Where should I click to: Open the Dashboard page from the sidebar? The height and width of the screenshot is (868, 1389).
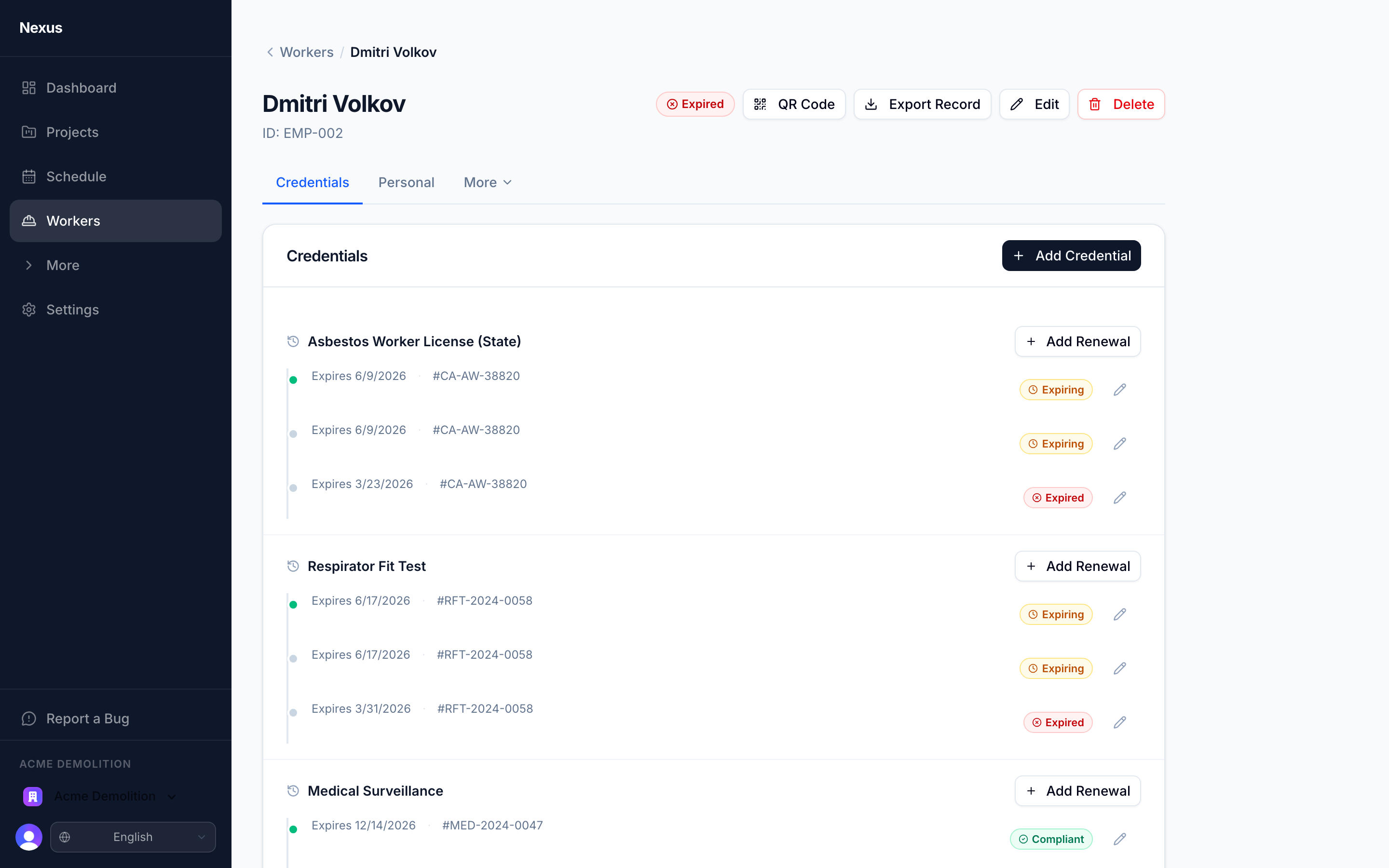click(x=115, y=88)
